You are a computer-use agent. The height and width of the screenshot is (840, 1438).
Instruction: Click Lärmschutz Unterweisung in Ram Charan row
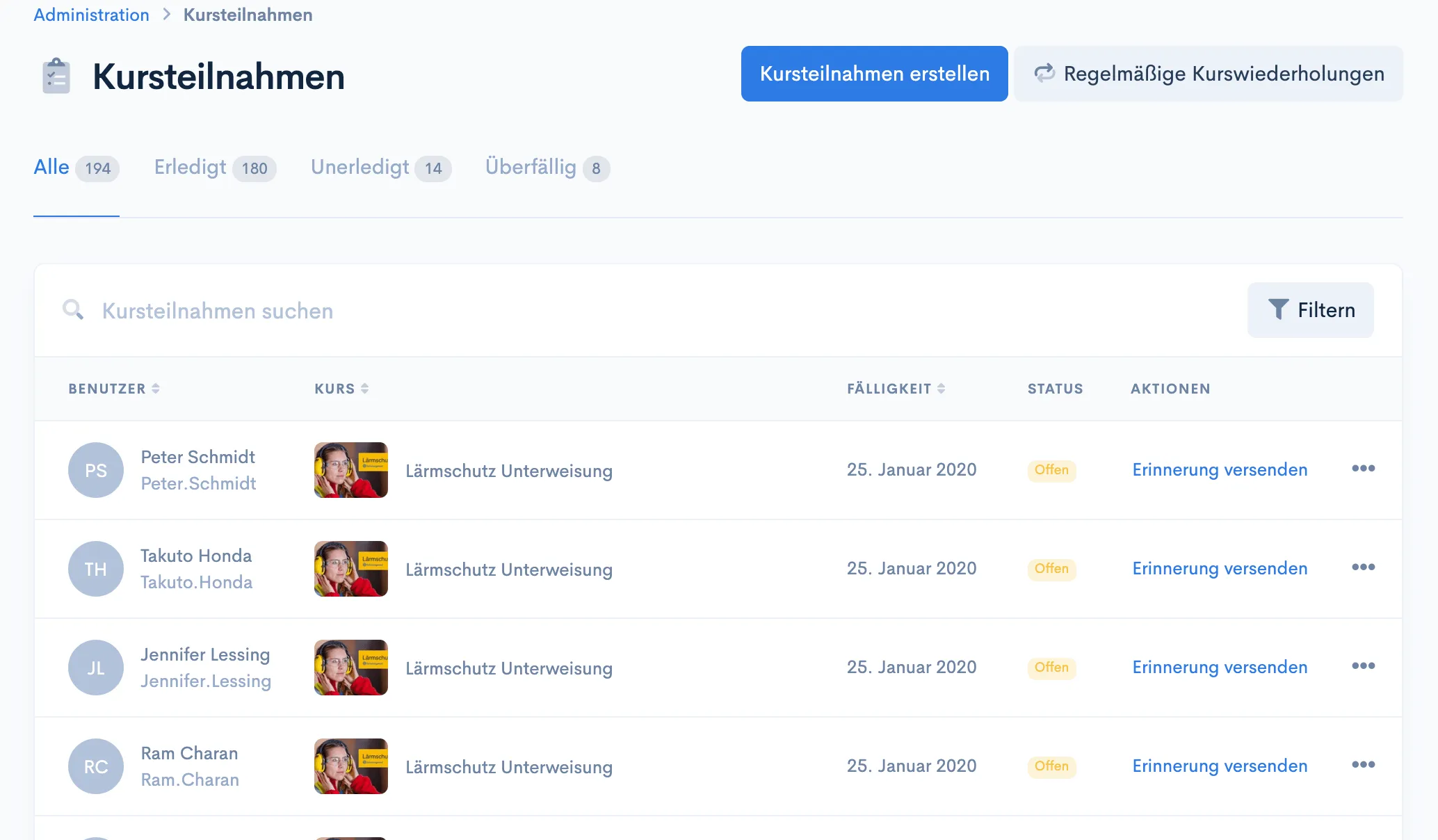[x=509, y=767]
